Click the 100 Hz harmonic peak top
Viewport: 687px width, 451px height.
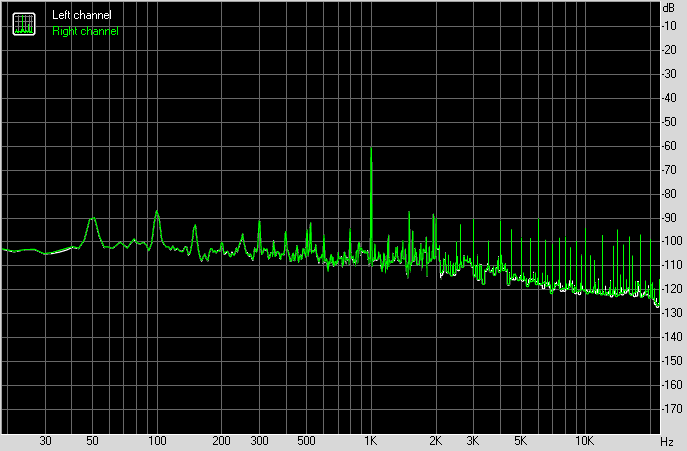tap(157, 211)
